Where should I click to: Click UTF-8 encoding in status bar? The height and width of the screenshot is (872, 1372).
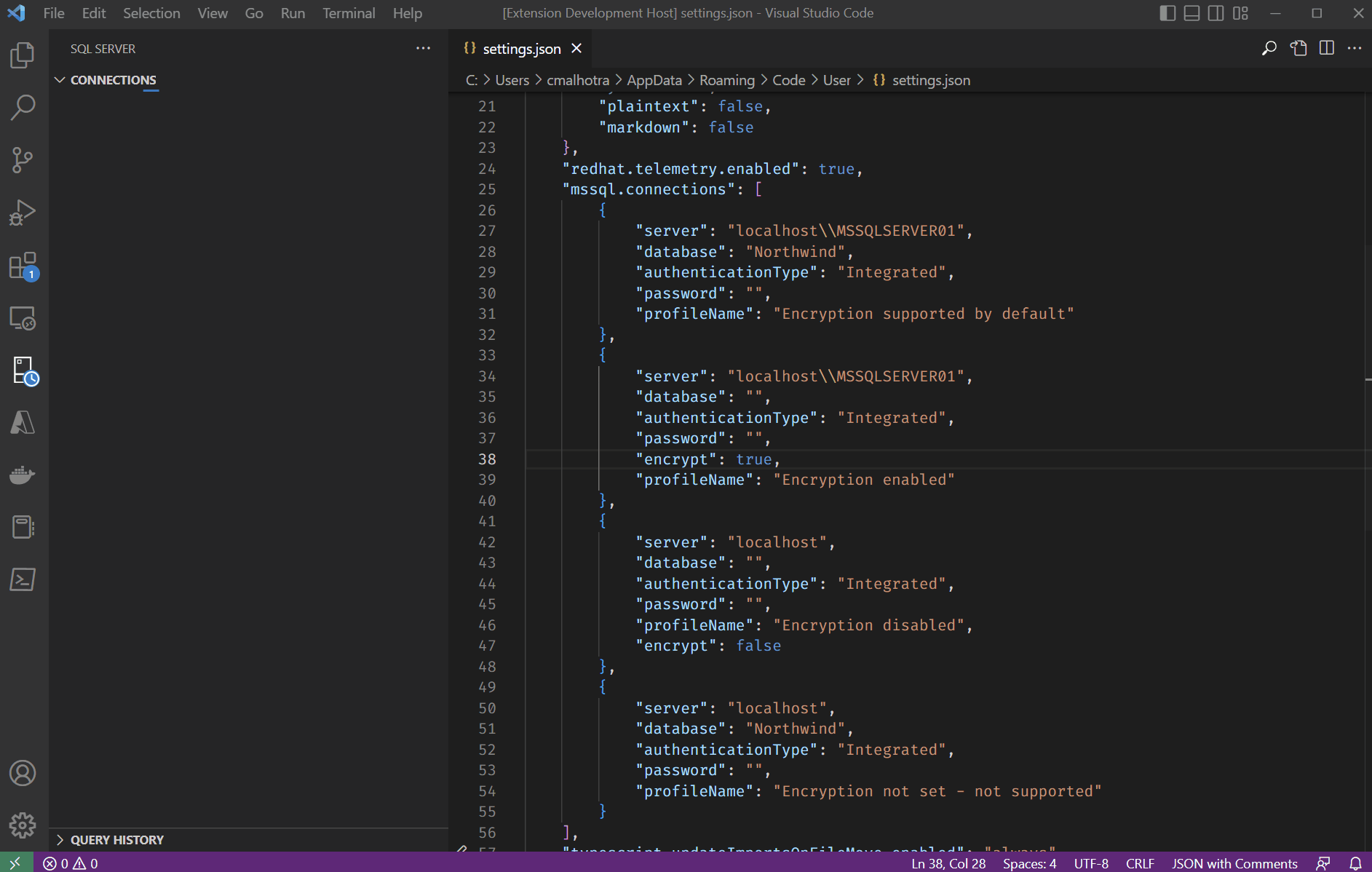click(x=1091, y=863)
